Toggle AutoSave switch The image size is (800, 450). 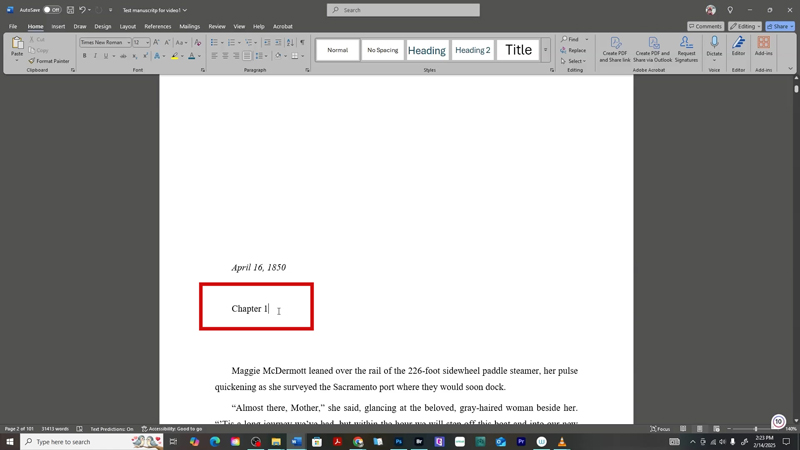(x=52, y=10)
